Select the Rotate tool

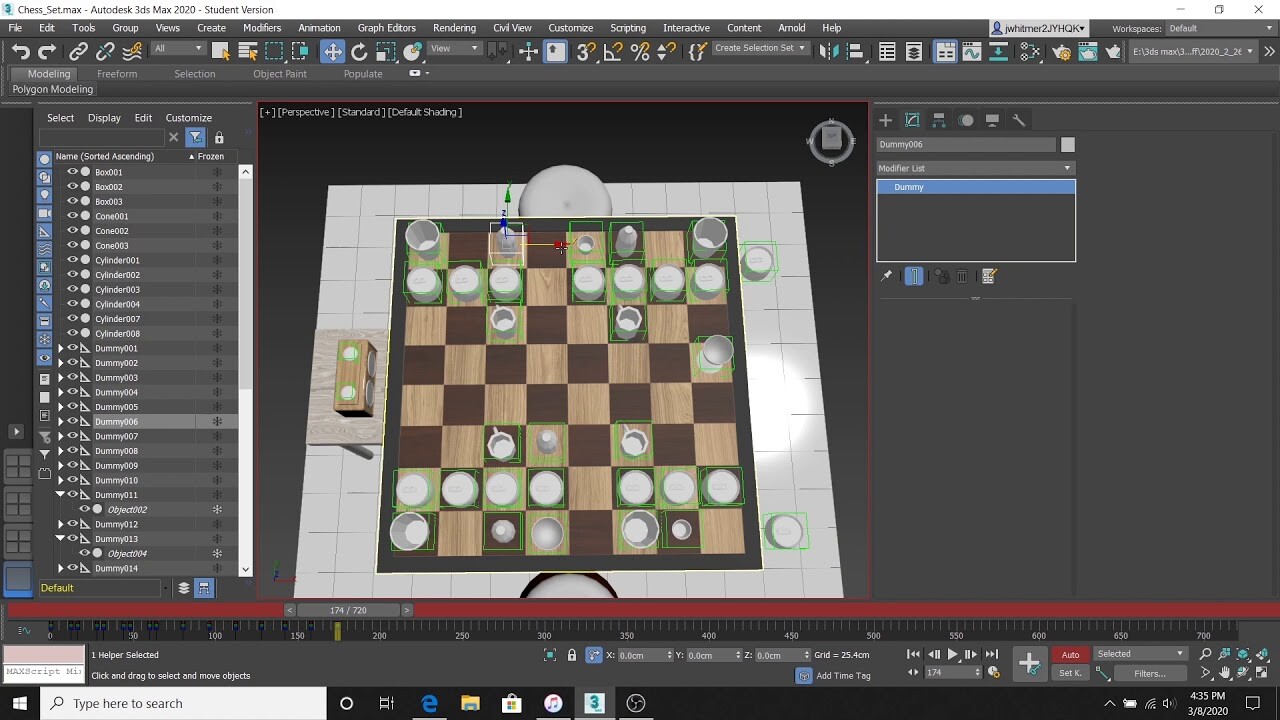[x=358, y=51]
